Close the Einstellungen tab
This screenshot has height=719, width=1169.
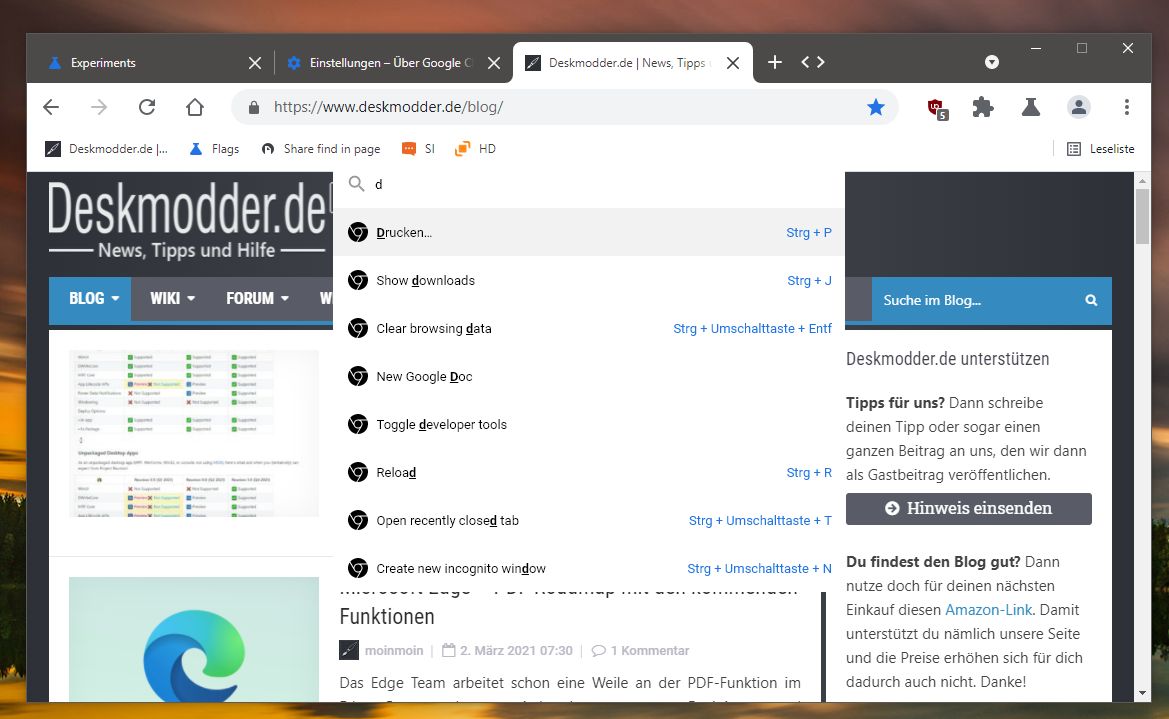point(494,63)
